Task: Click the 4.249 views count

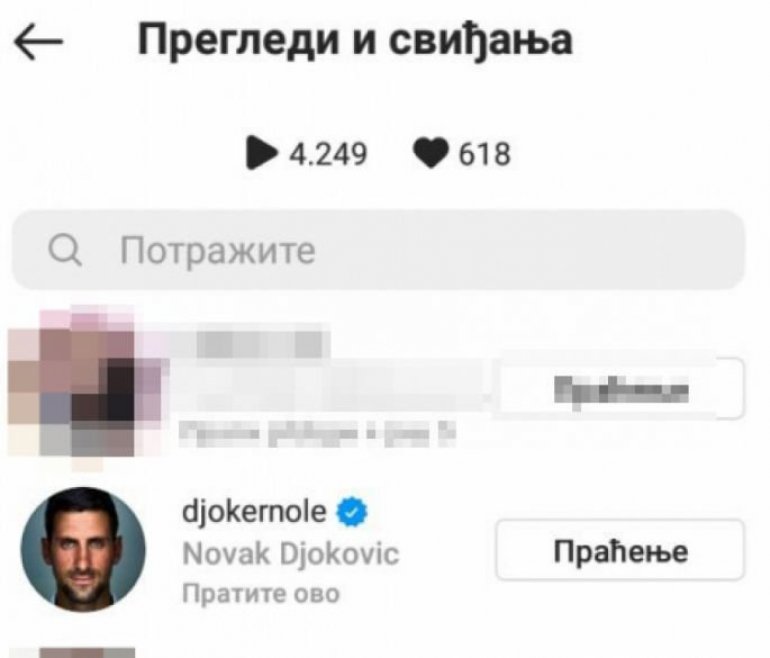Action: pos(328,154)
